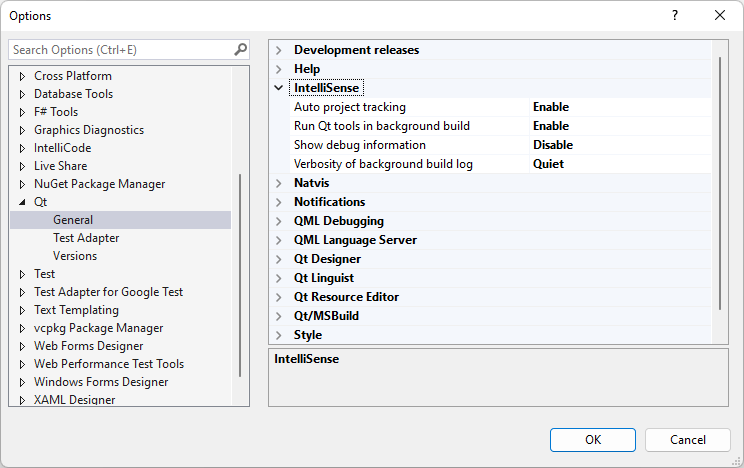The width and height of the screenshot is (744, 468).
Task: Select the Text Templating label
Action: click(76, 310)
